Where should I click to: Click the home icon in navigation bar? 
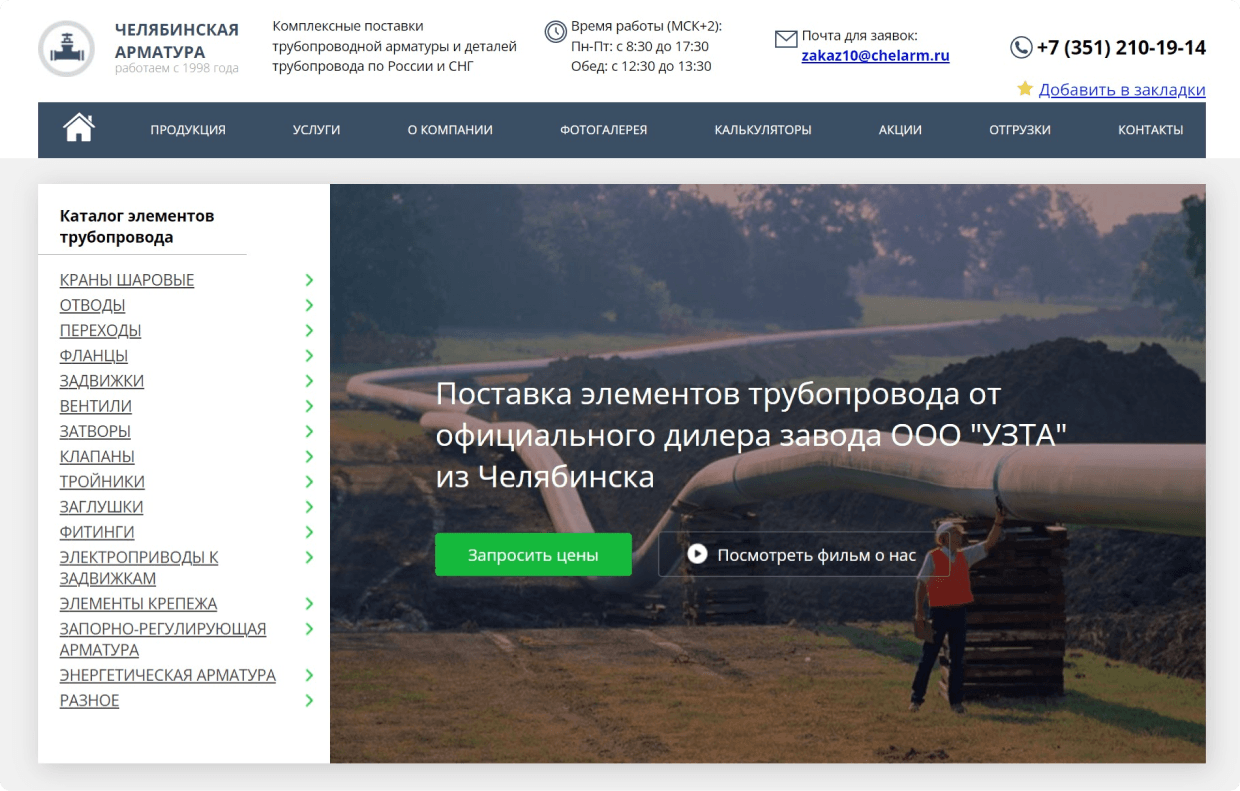78,128
